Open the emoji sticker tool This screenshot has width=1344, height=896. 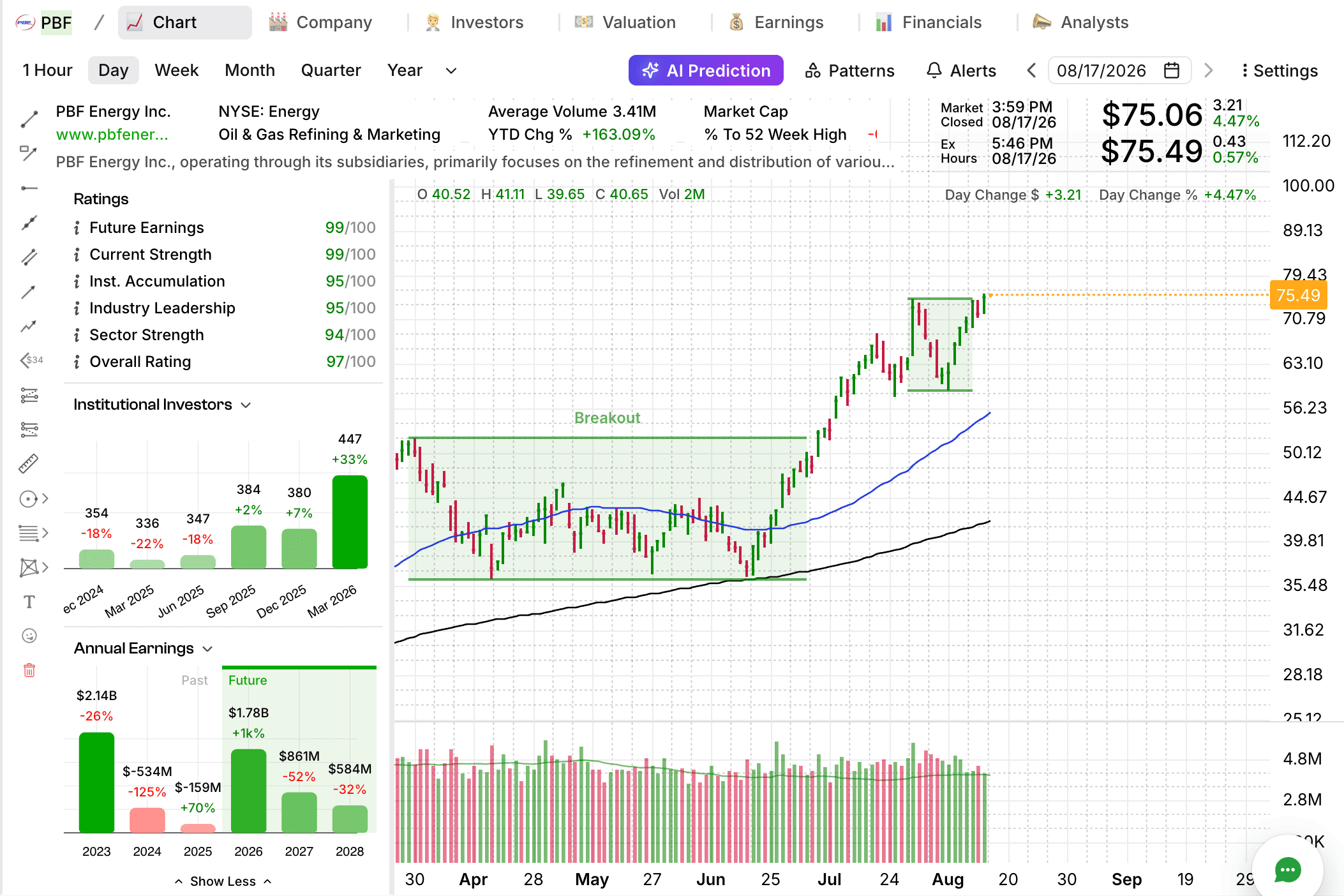[x=29, y=636]
